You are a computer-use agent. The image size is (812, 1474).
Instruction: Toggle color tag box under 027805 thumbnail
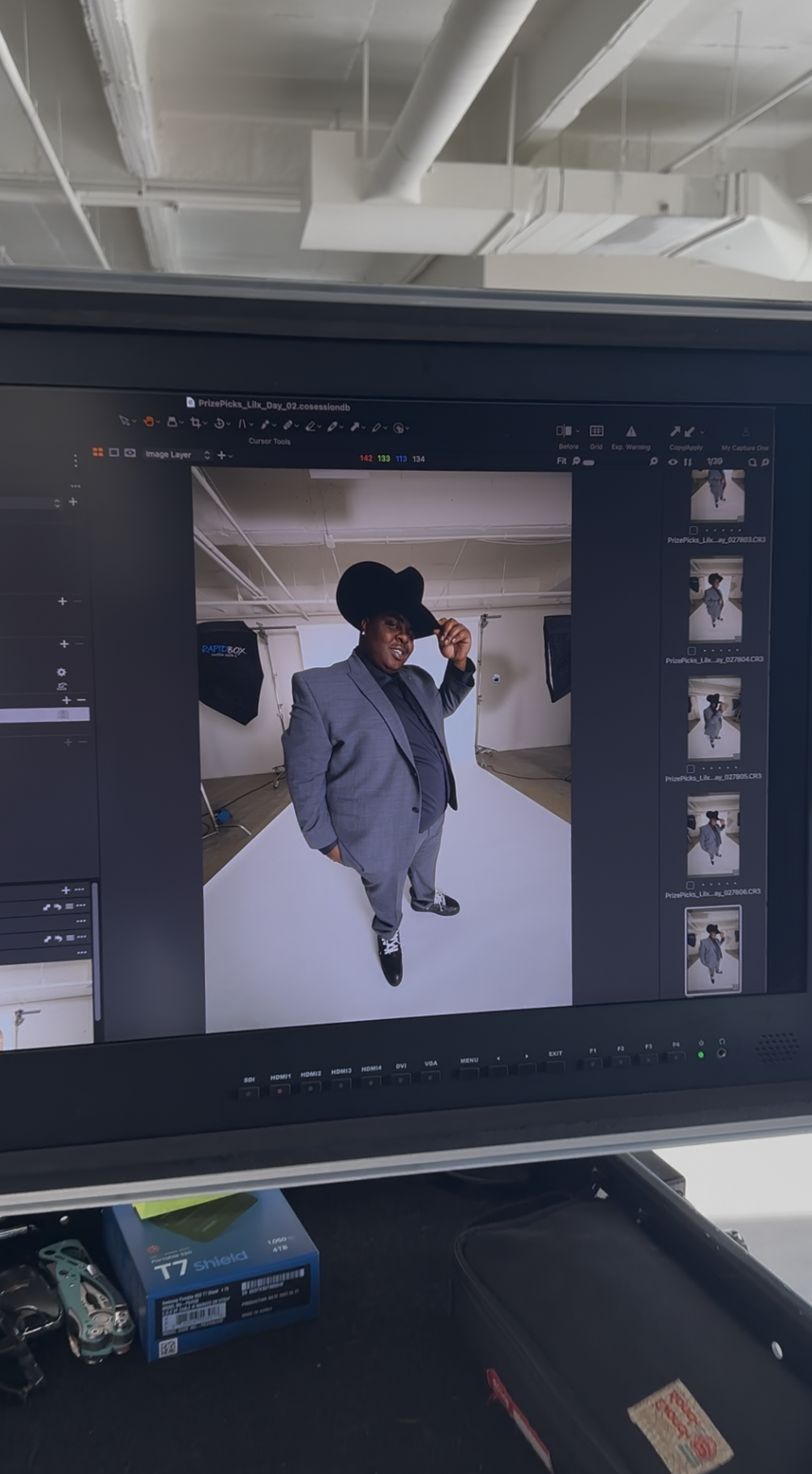(690, 768)
